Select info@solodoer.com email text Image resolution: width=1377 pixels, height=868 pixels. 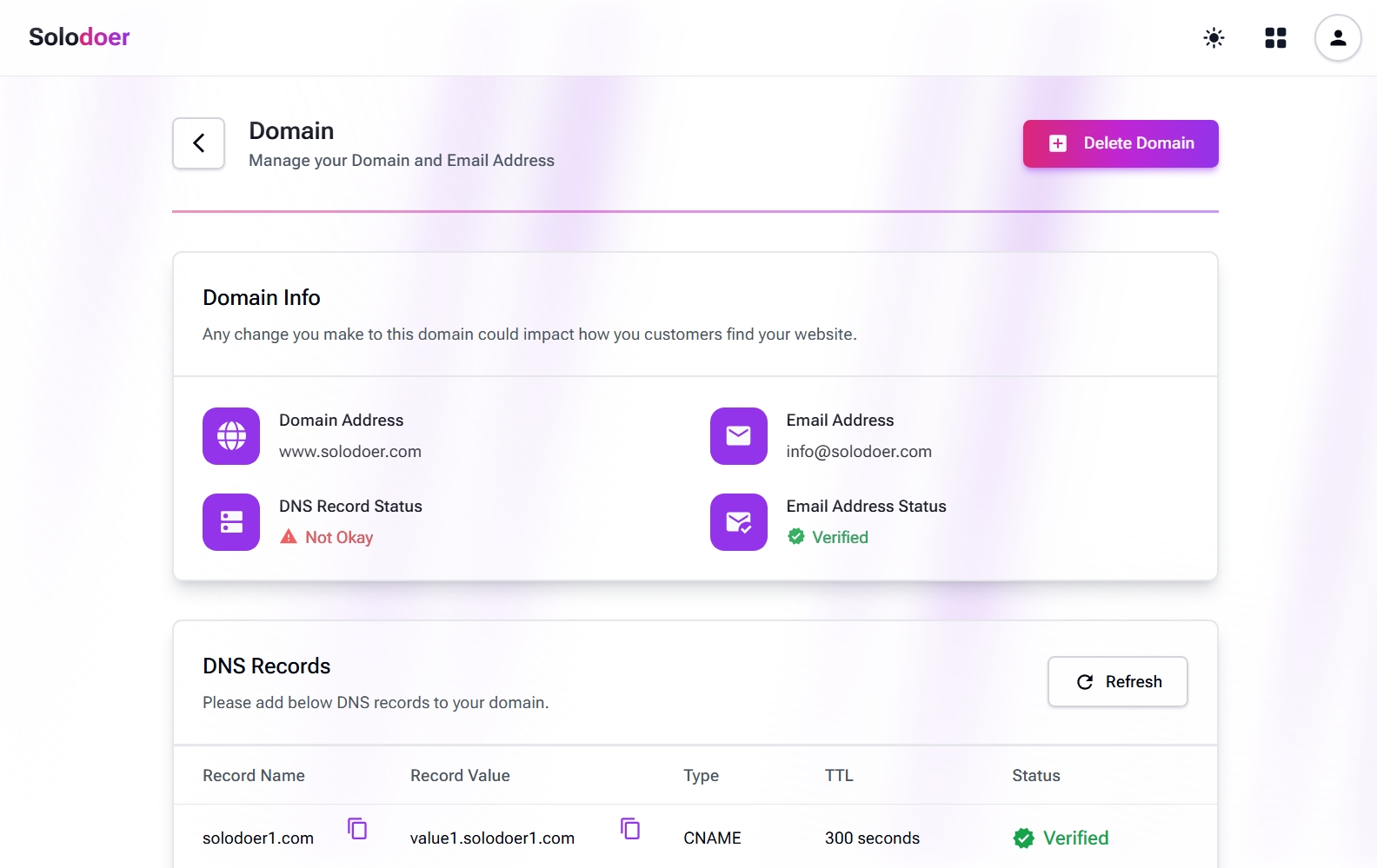click(x=859, y=452)
